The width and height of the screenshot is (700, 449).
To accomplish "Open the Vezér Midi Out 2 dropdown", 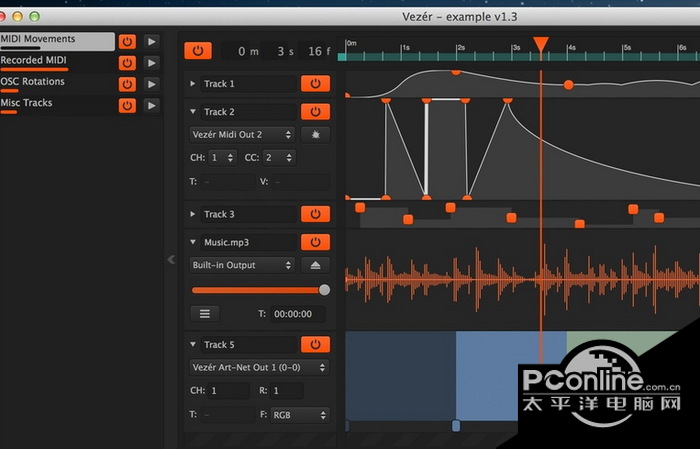I will click(242, 135).
